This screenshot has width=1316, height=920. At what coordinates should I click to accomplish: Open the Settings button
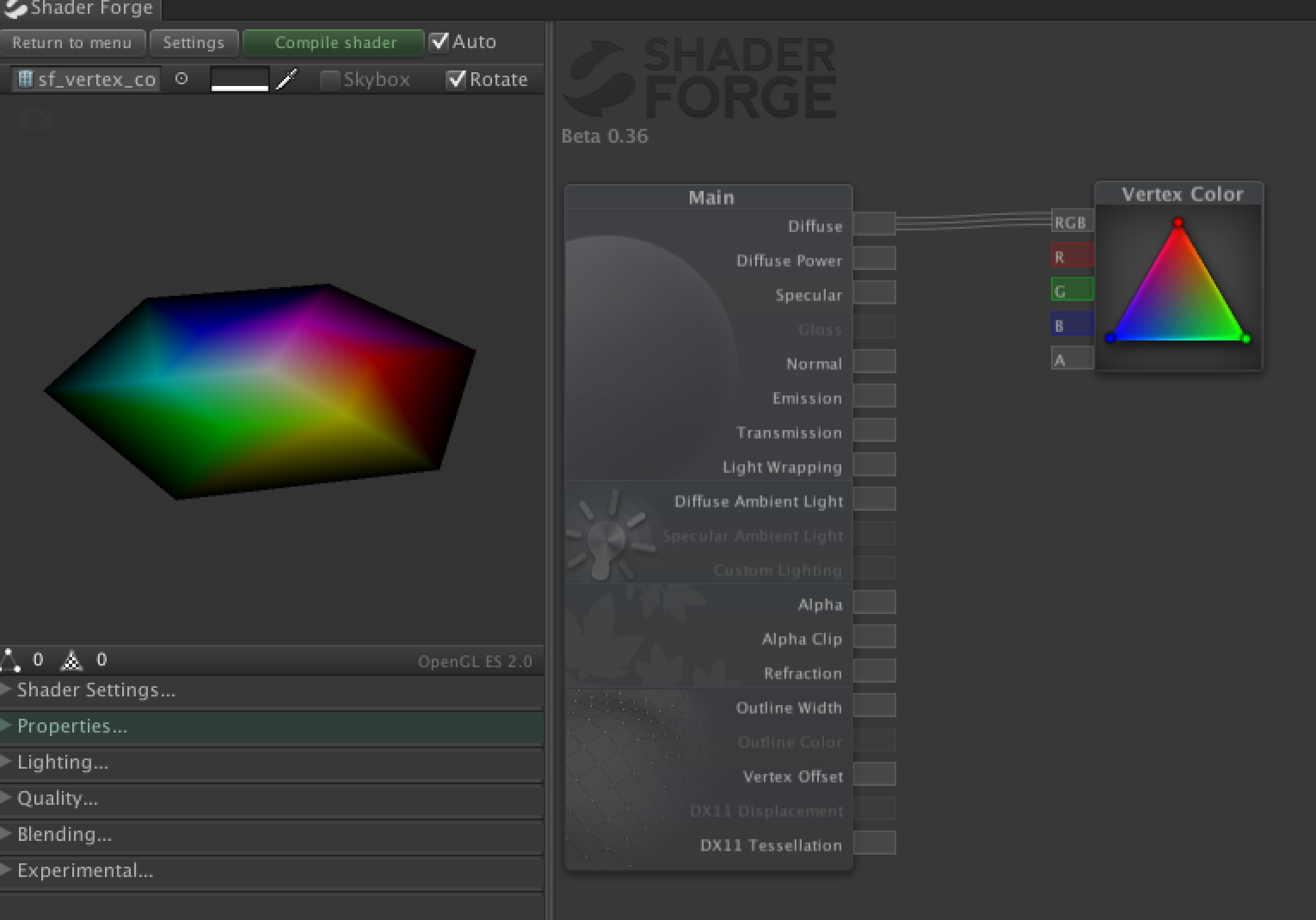tap(194, 42)
